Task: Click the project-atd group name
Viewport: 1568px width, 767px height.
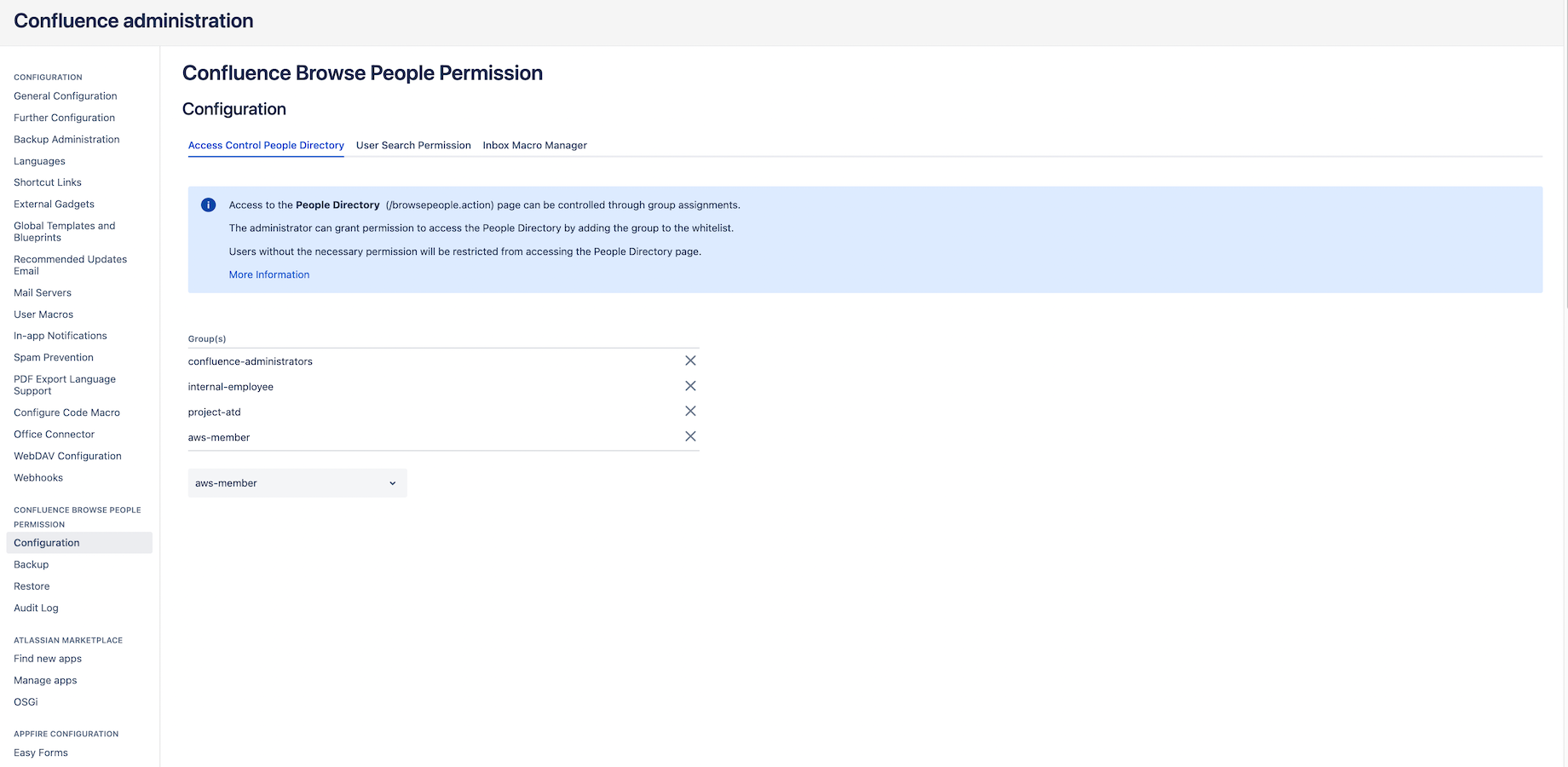Action: pyautogui.click(x=215, y=412)
